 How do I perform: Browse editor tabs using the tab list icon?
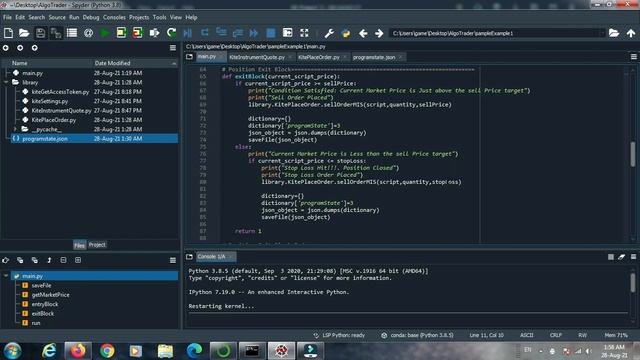point(189,57)
